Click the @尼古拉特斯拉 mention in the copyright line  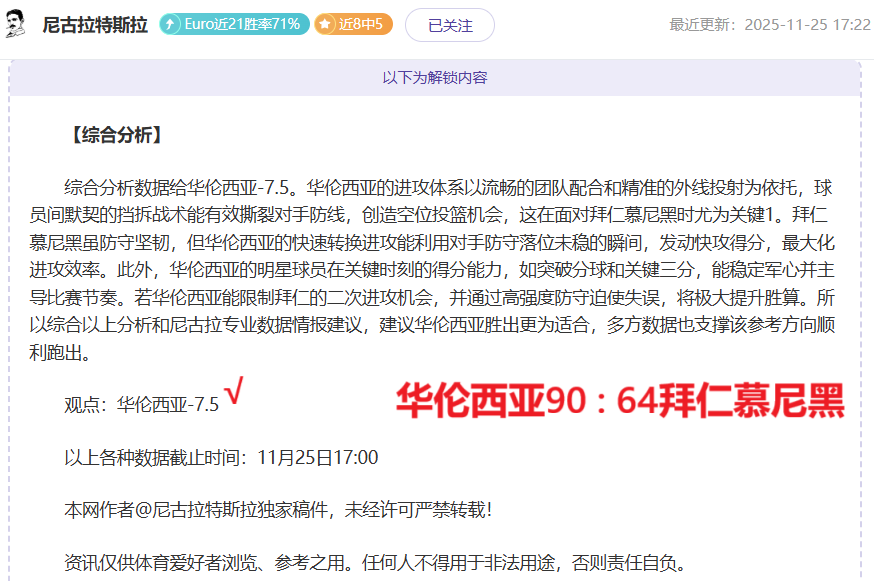click(x=189, y=510)
